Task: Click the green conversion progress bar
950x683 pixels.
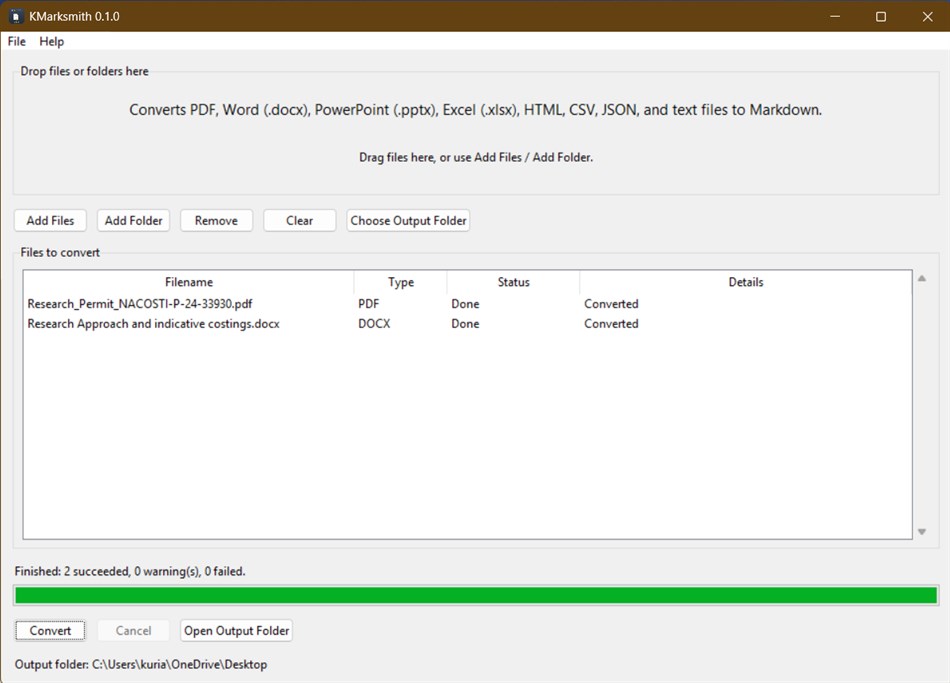Action: click(476, 595)
